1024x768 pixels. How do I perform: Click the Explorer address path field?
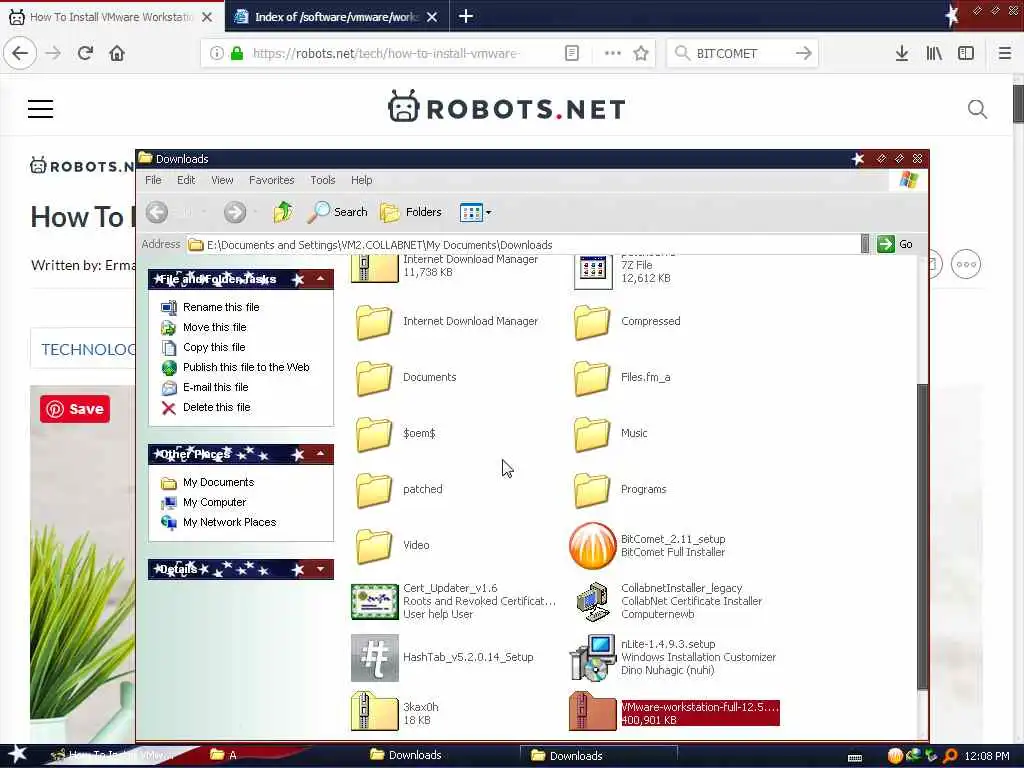click(x=522, y=244)
